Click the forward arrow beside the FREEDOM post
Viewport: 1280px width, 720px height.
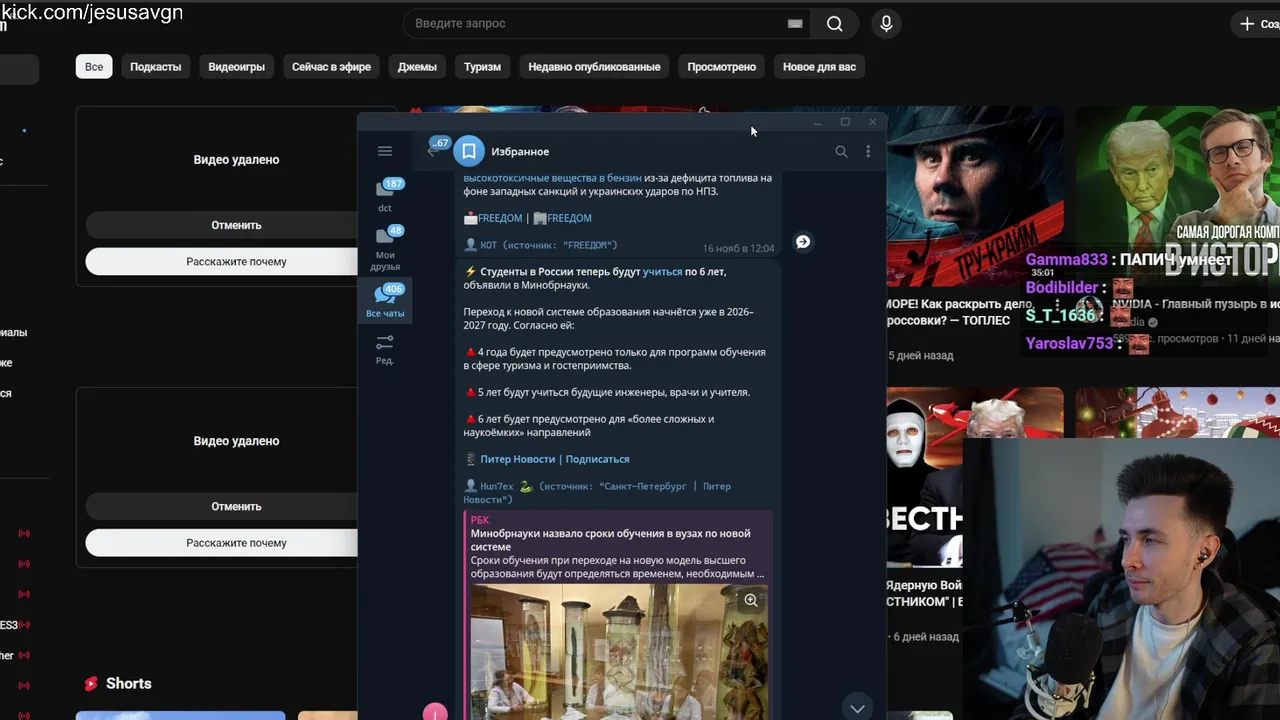(x=803, y=242)
